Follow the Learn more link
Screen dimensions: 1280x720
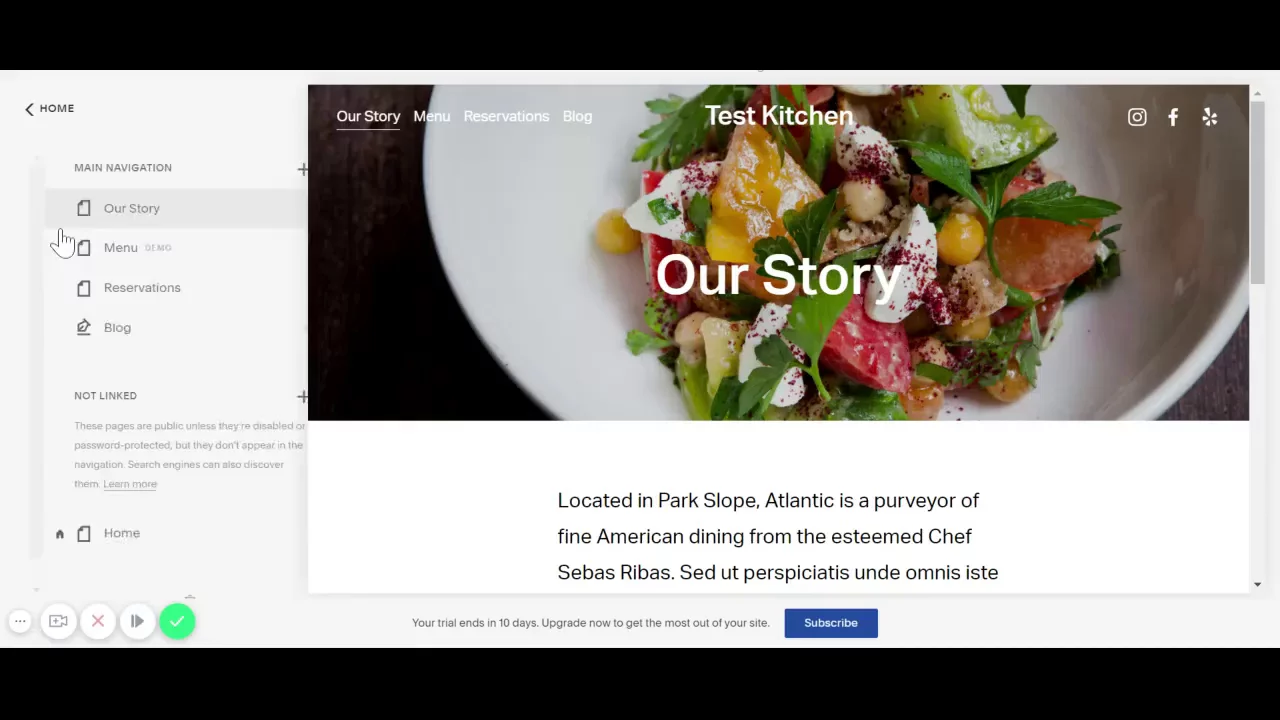[130, 484]
